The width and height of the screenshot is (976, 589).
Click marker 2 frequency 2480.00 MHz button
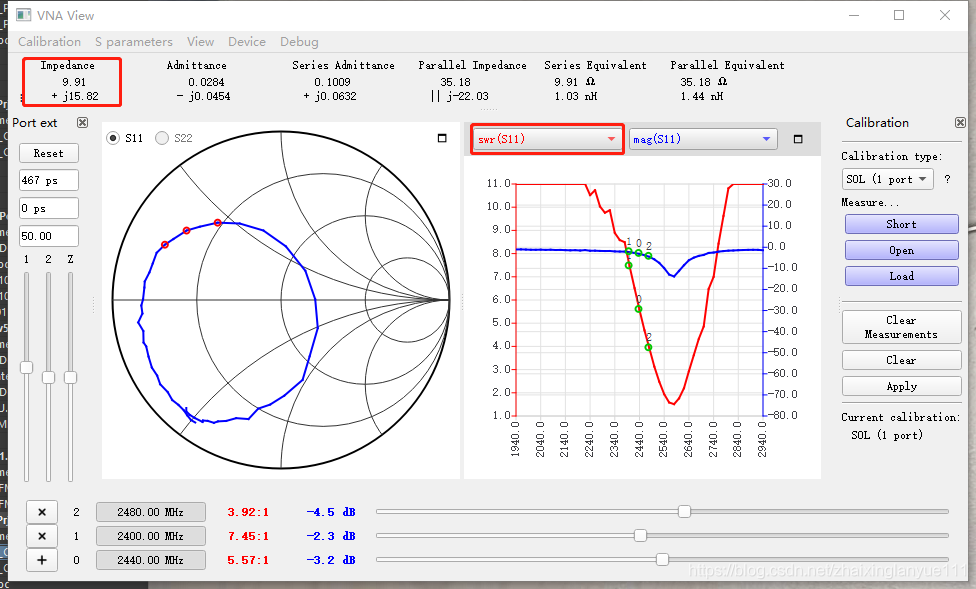[x=151, y=512]
